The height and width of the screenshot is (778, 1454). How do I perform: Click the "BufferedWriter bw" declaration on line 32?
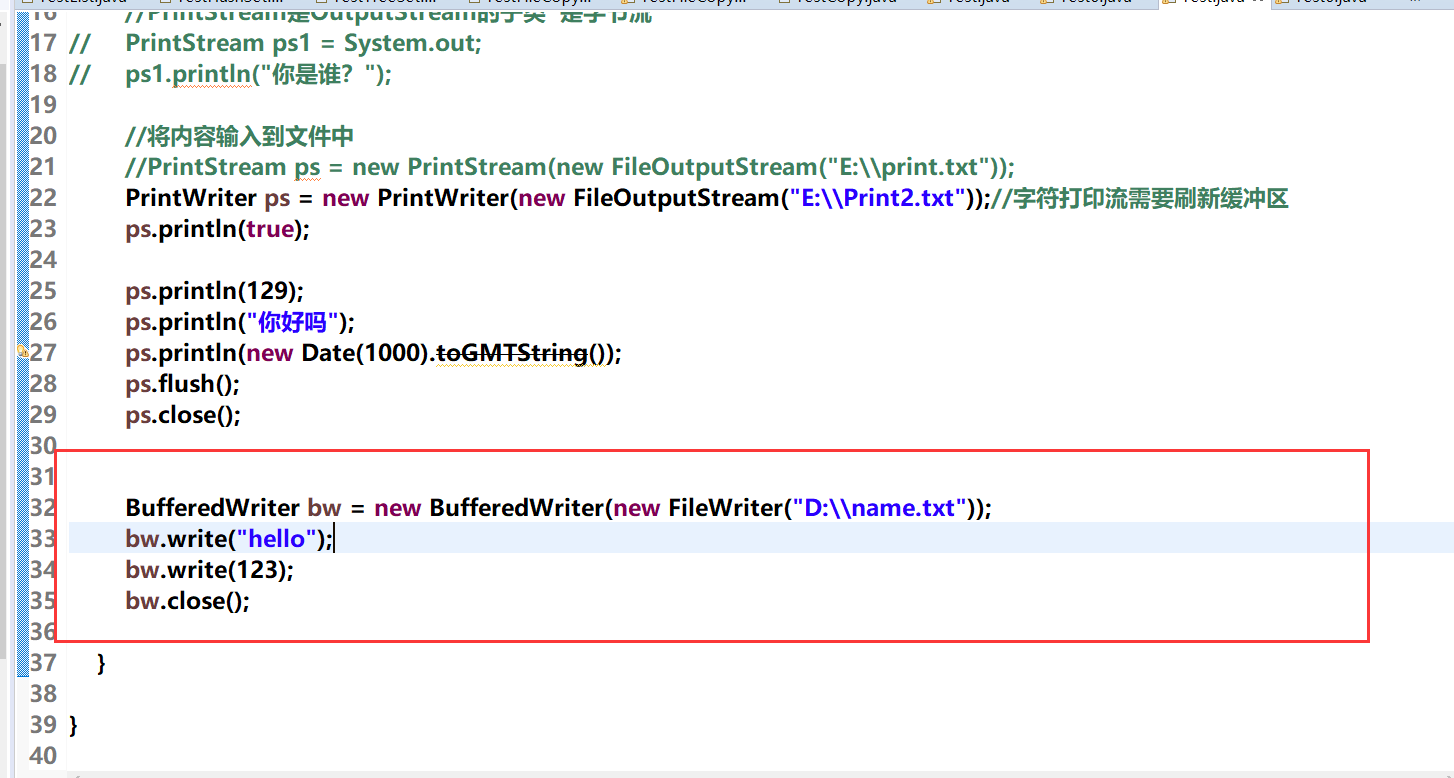coord(234,508)
